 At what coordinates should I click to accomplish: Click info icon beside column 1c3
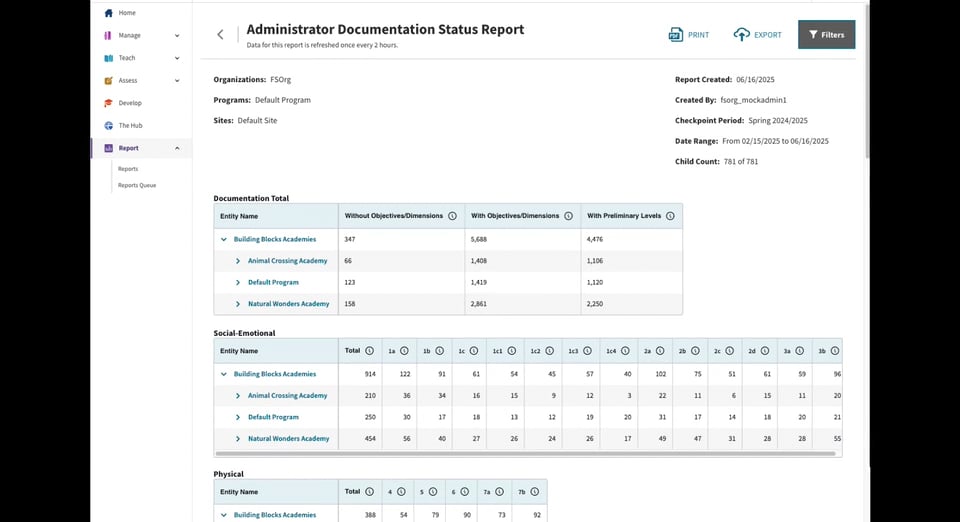pos(587,351)
